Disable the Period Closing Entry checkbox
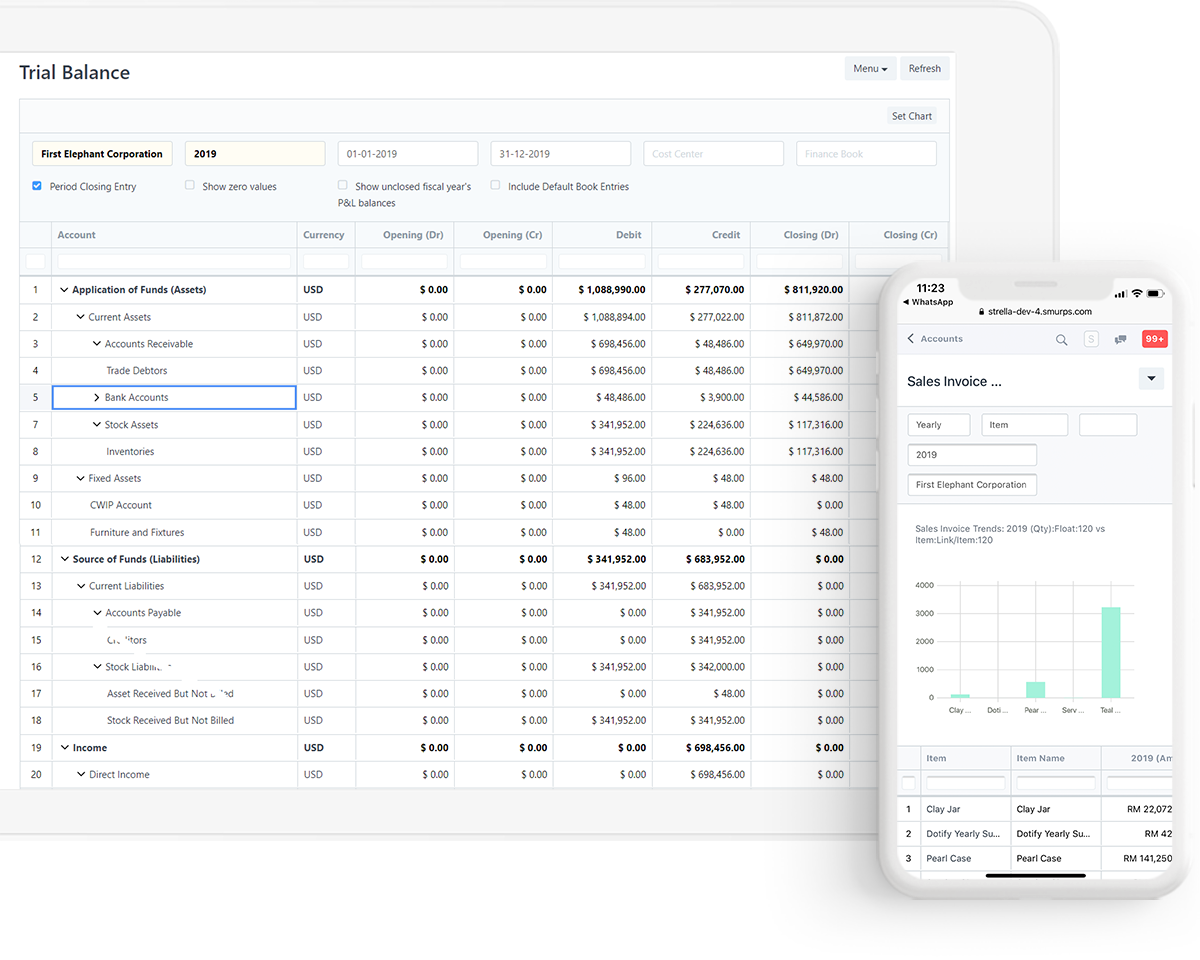The width and height of the screenshot is (1200, 960). 37,186
